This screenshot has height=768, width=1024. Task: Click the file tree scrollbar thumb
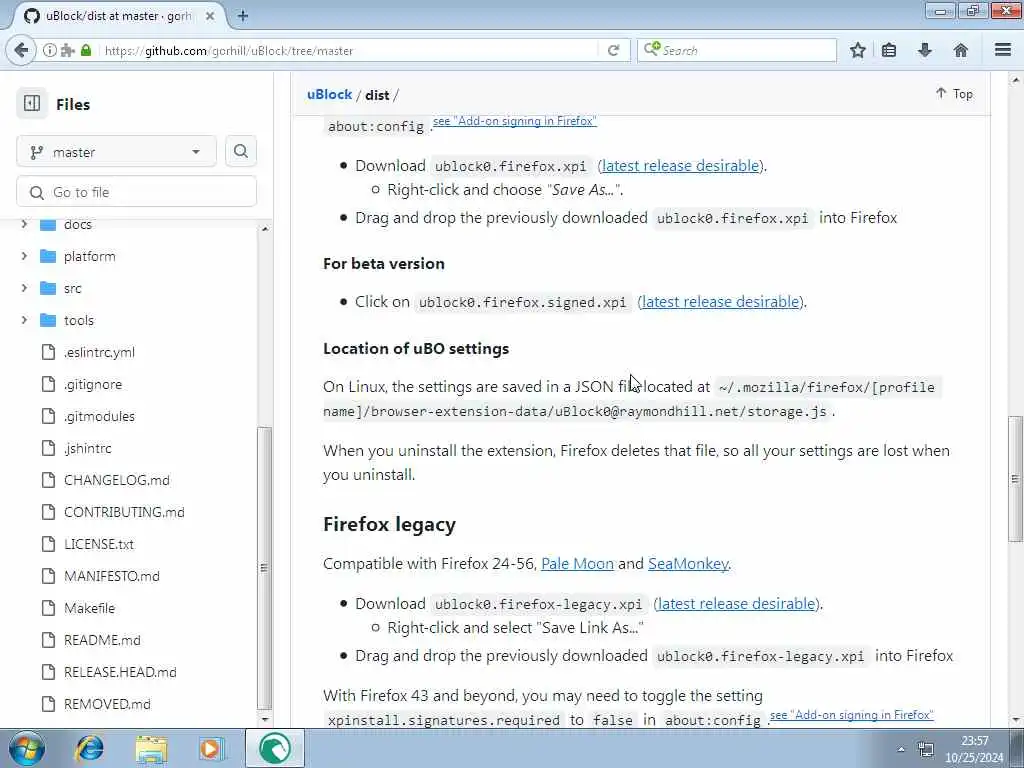click(264, 568)
